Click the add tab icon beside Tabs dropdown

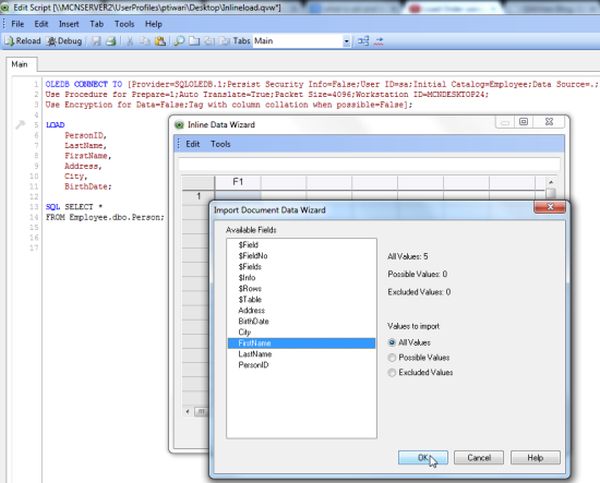pyautogui.click(x=363, y=41)
